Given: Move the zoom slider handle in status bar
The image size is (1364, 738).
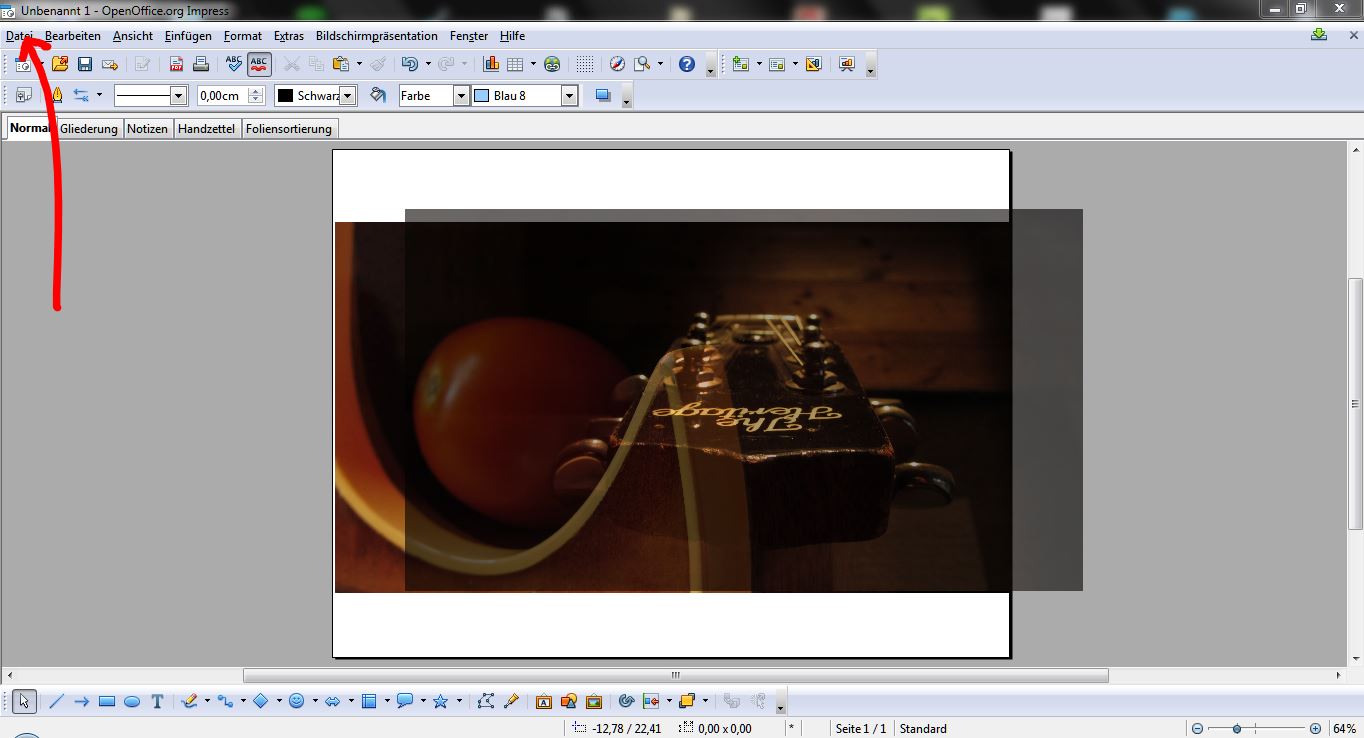Looking at the screenshot, I should pyautogui.click(x=1237, y=728).
